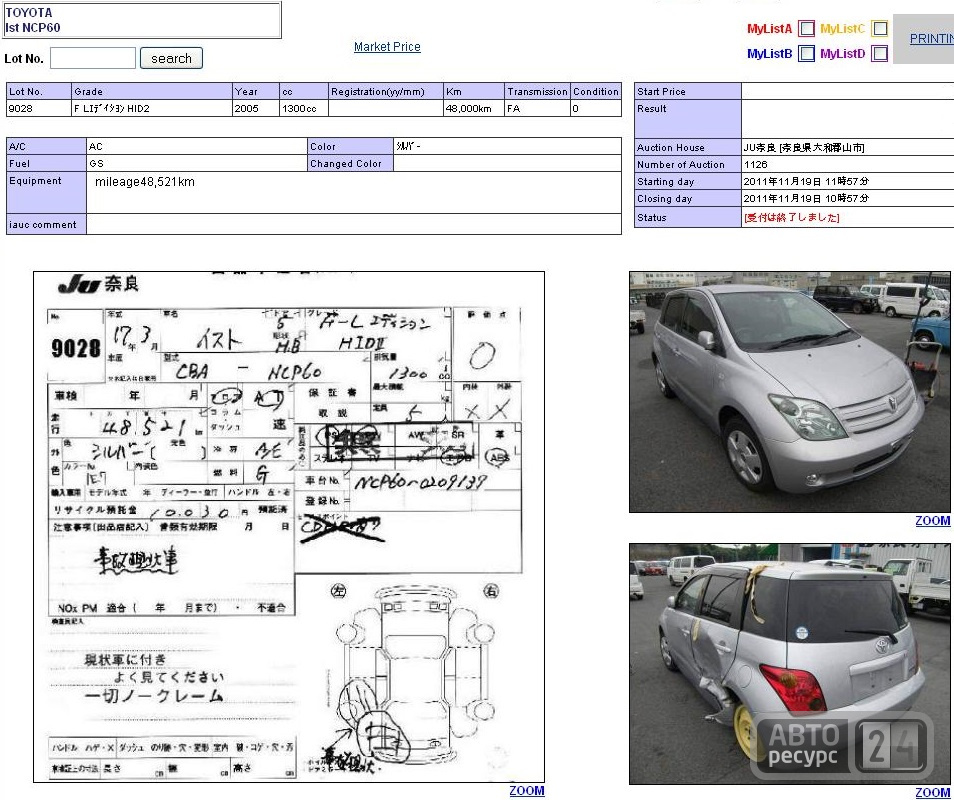Select the number of auction 1126
The image size is (954, 800).
(x=755, y=164)
